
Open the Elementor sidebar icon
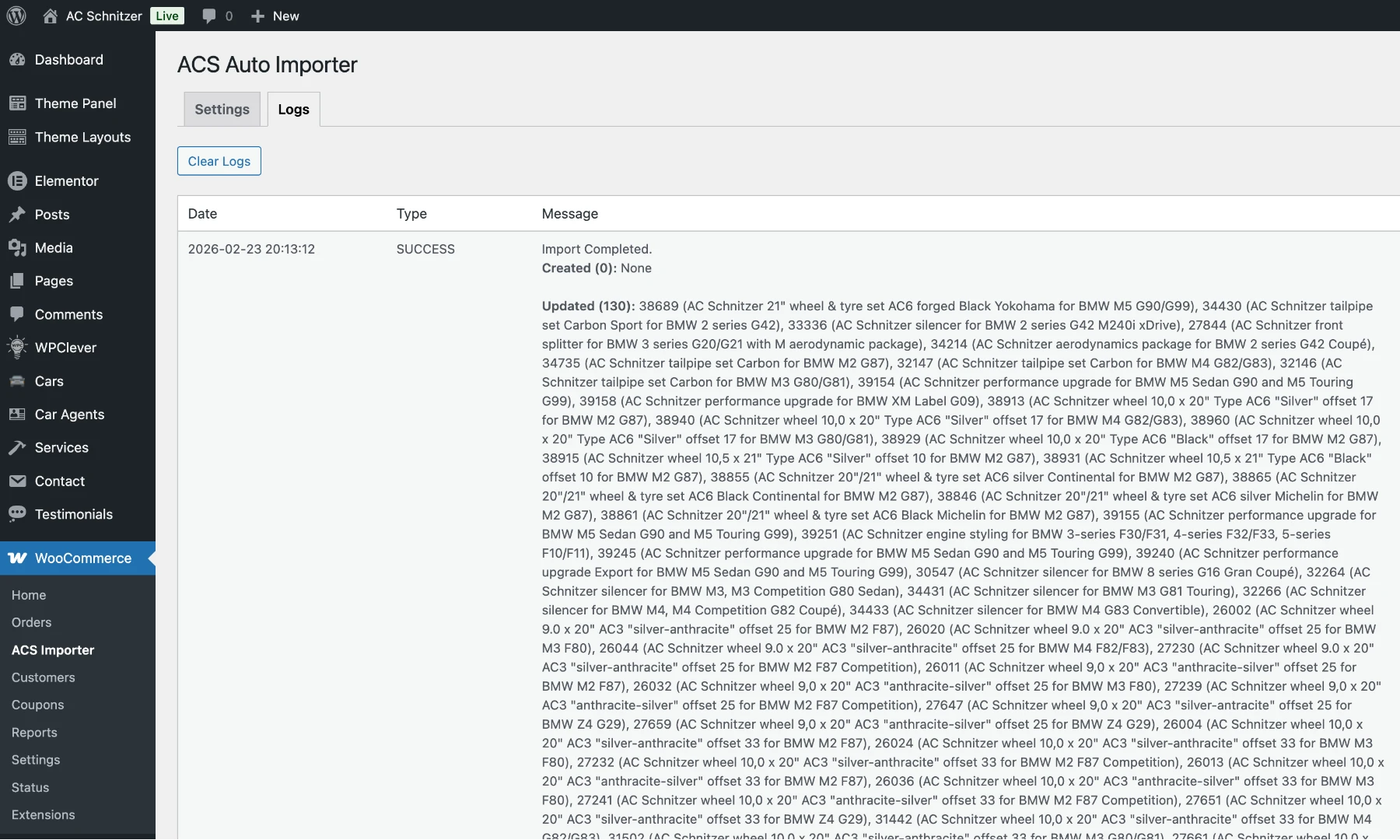click(17, 180)
